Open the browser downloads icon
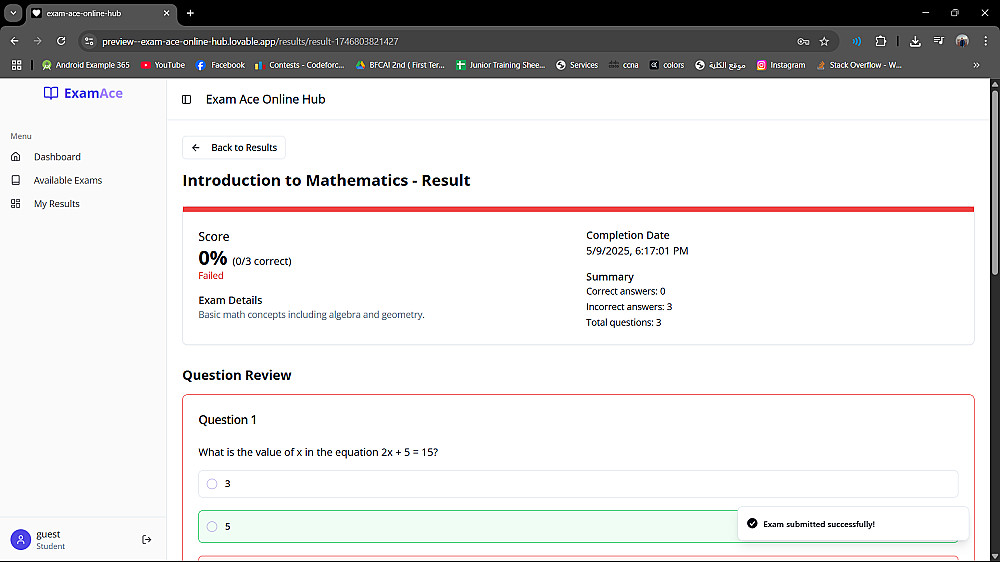Image resolution: width=1000 pixels, height=562 pixels. pos(915,41)
